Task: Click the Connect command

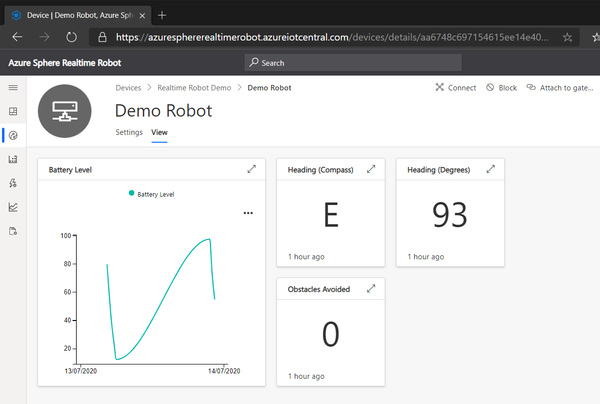Action: tap(455, 88)
